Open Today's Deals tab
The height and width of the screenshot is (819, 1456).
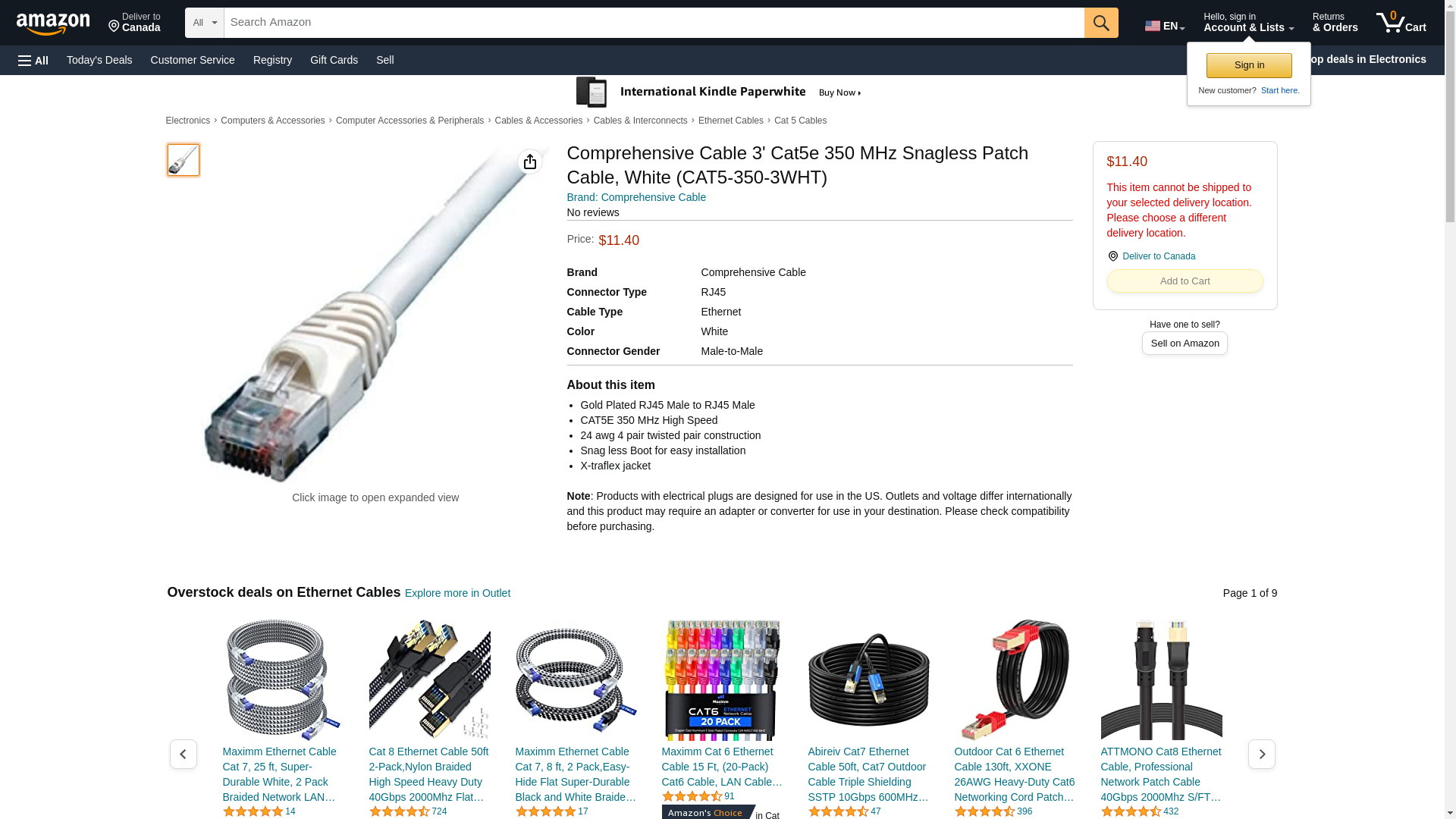(99, 60)
